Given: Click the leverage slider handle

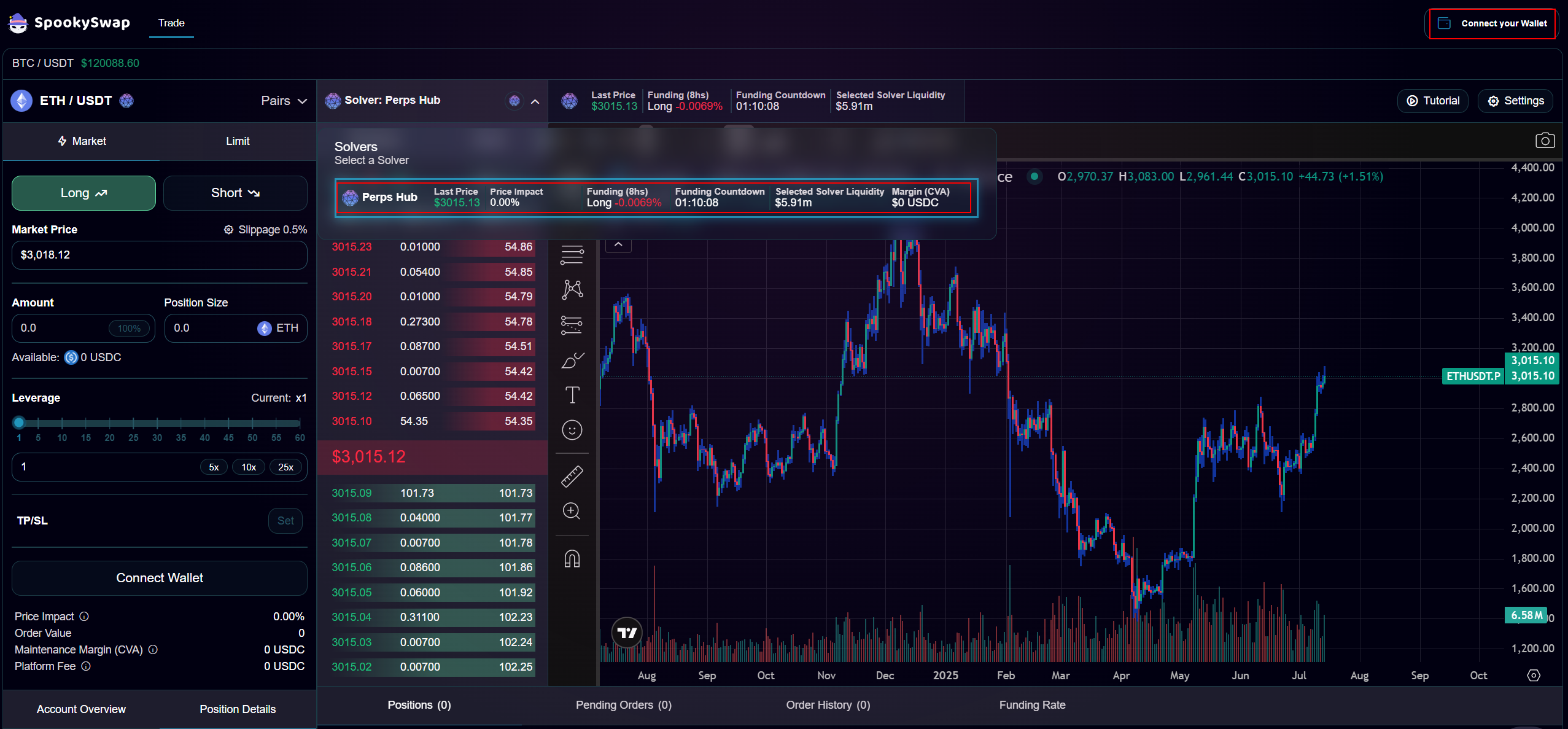Looking at the screenshot, I should pos(19,423).
